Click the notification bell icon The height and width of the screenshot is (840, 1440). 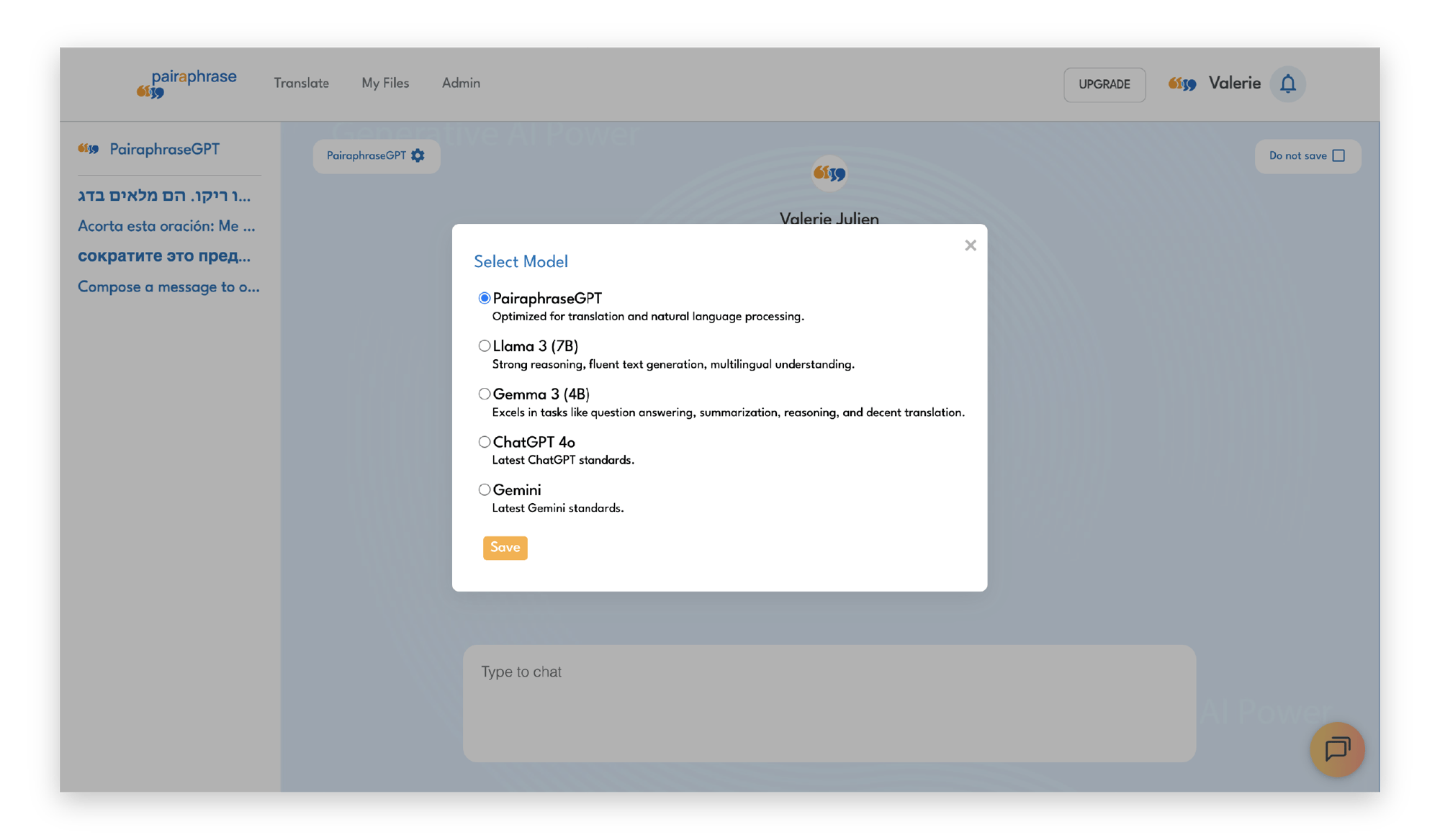pos(1287,83)
